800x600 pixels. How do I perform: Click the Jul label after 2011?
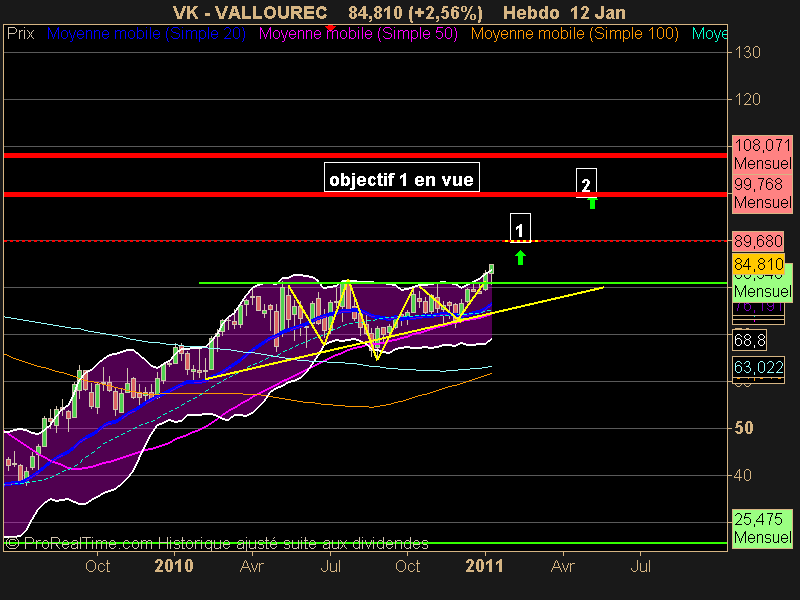641,566
